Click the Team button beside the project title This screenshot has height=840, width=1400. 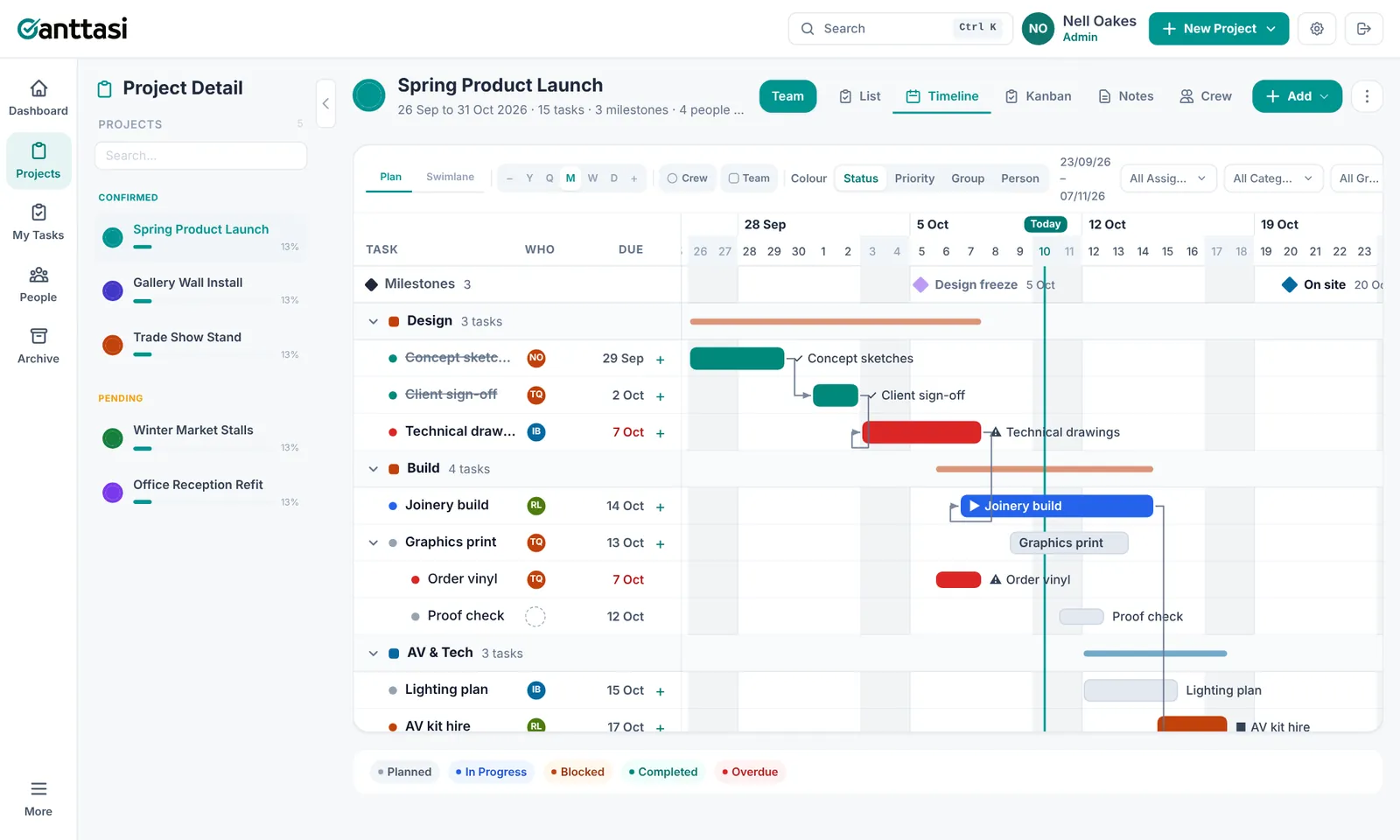tap(787, 96)
